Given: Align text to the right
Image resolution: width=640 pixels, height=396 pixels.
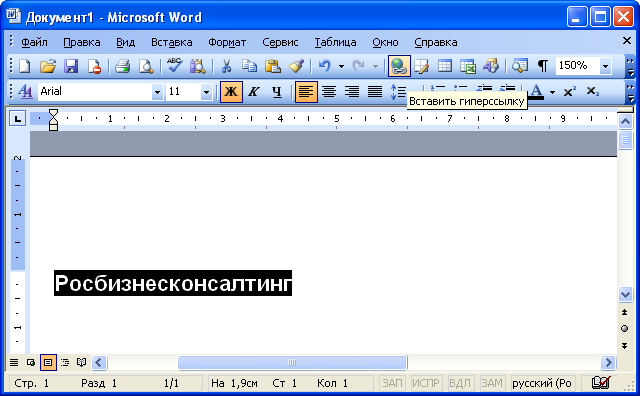Looking at the screenshot, I should pyautogui.click(x=352, y=91).
